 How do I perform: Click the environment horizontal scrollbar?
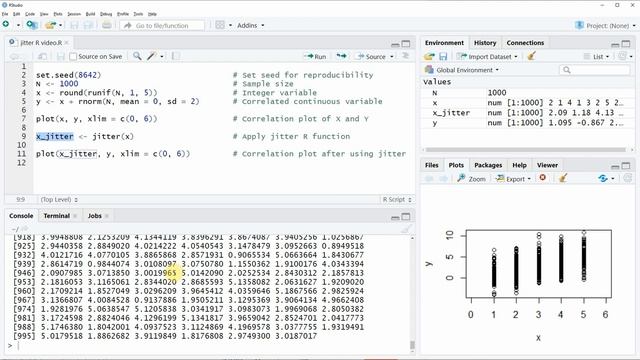pyautogui.click(x=526, y=149)
